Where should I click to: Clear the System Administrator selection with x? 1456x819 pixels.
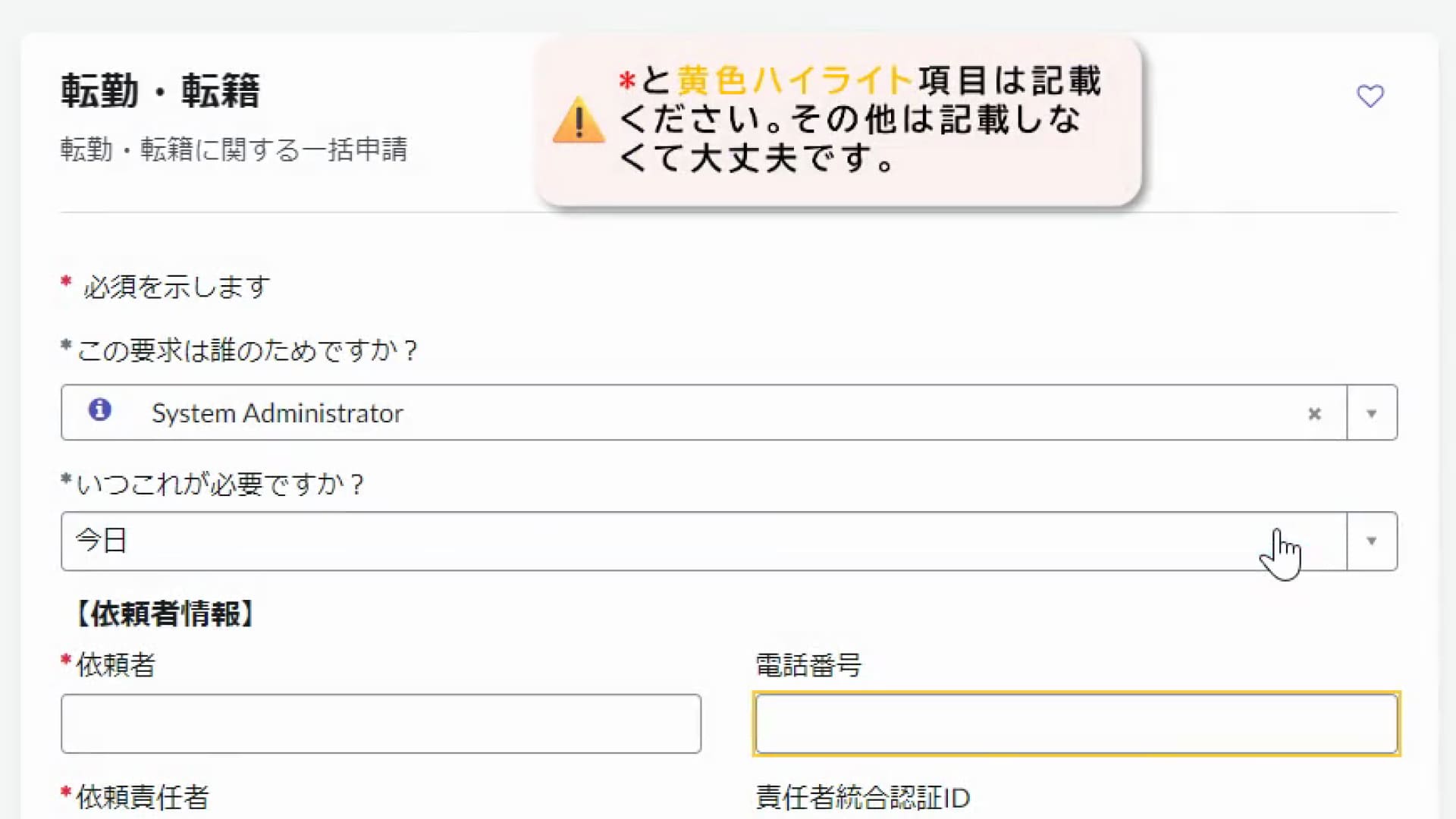tap(1314, 413)
